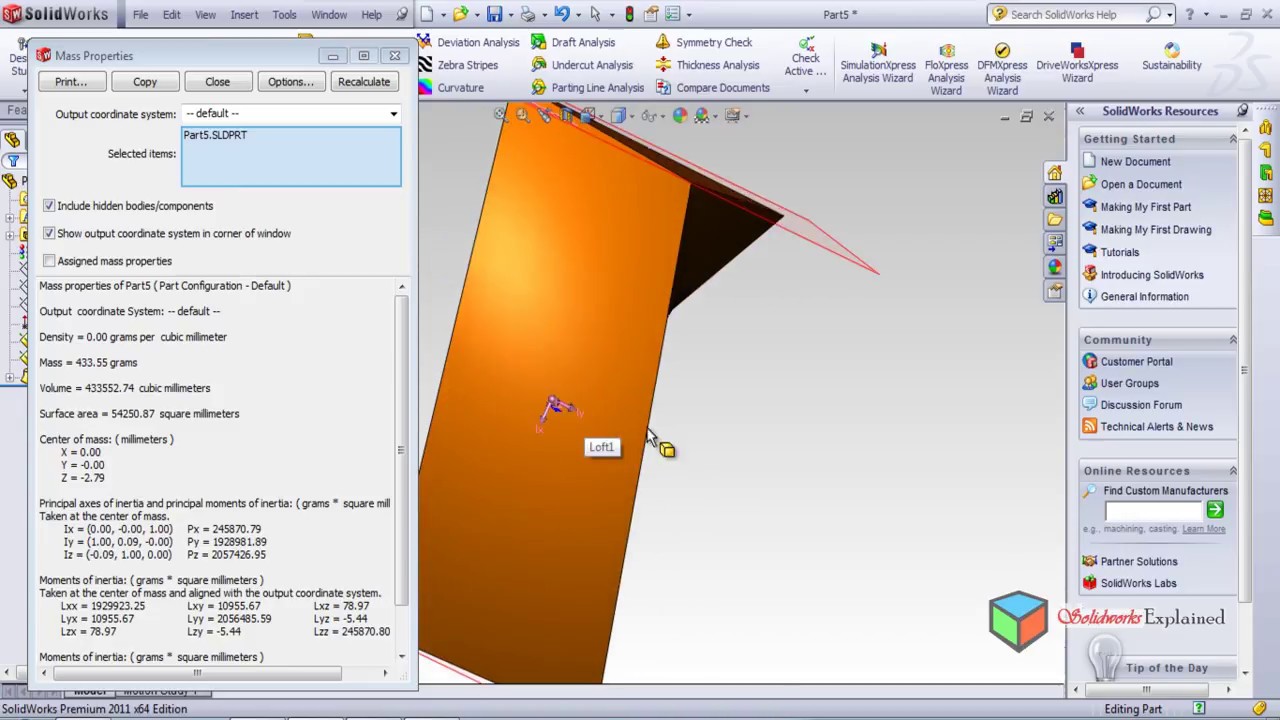Screen dimensions: 1280x720
Task: Open File Explorer task pane tab
Action: 1054,219
